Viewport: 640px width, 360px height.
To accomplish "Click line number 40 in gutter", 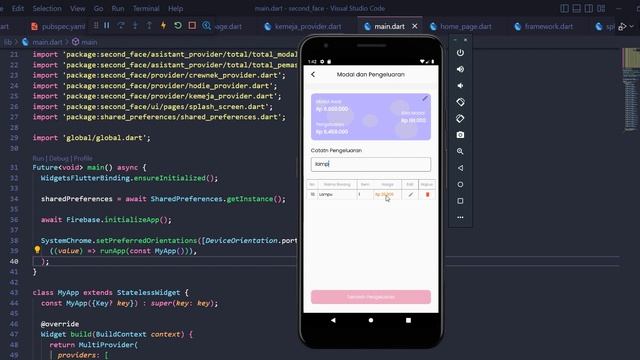I will (x=14, y=261).
